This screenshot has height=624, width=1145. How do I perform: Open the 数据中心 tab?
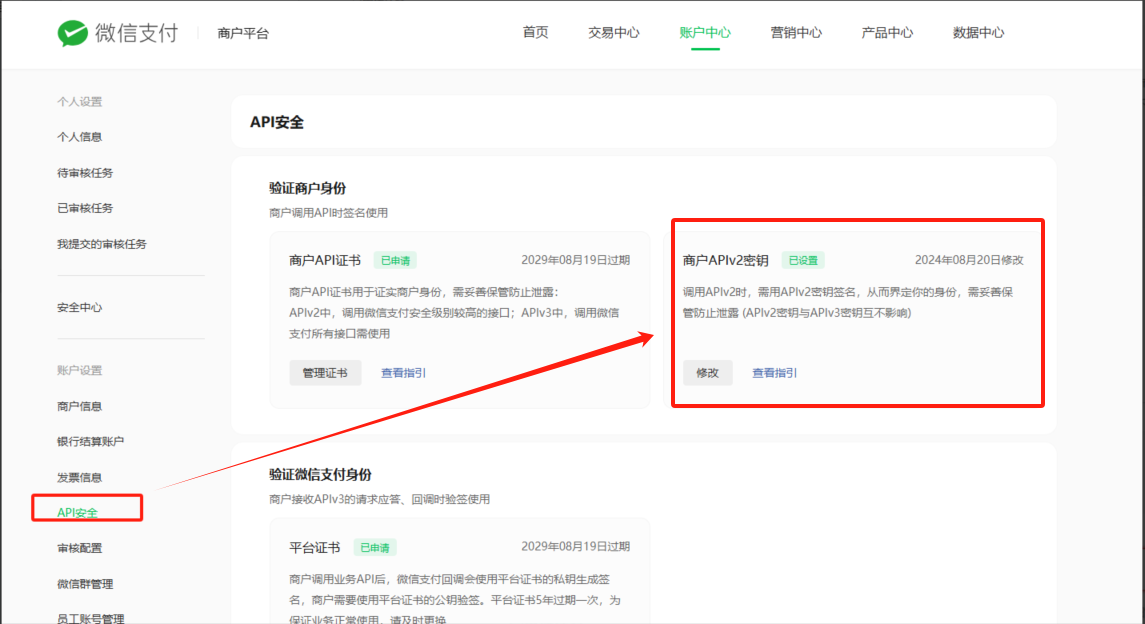(978, 32)
